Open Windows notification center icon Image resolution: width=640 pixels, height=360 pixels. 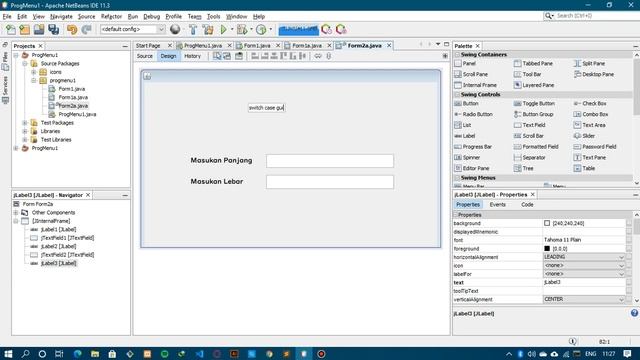[627, 353]
